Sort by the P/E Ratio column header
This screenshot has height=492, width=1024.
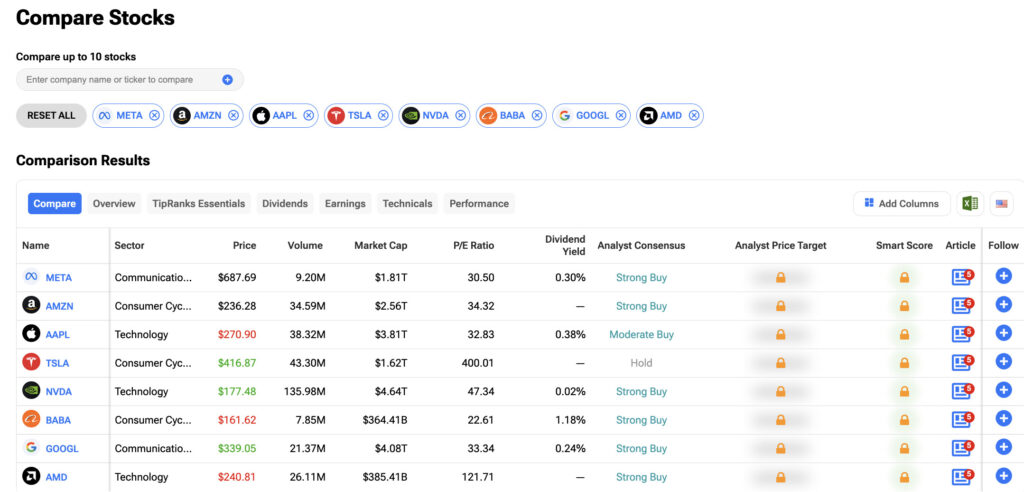pos(474,246)
